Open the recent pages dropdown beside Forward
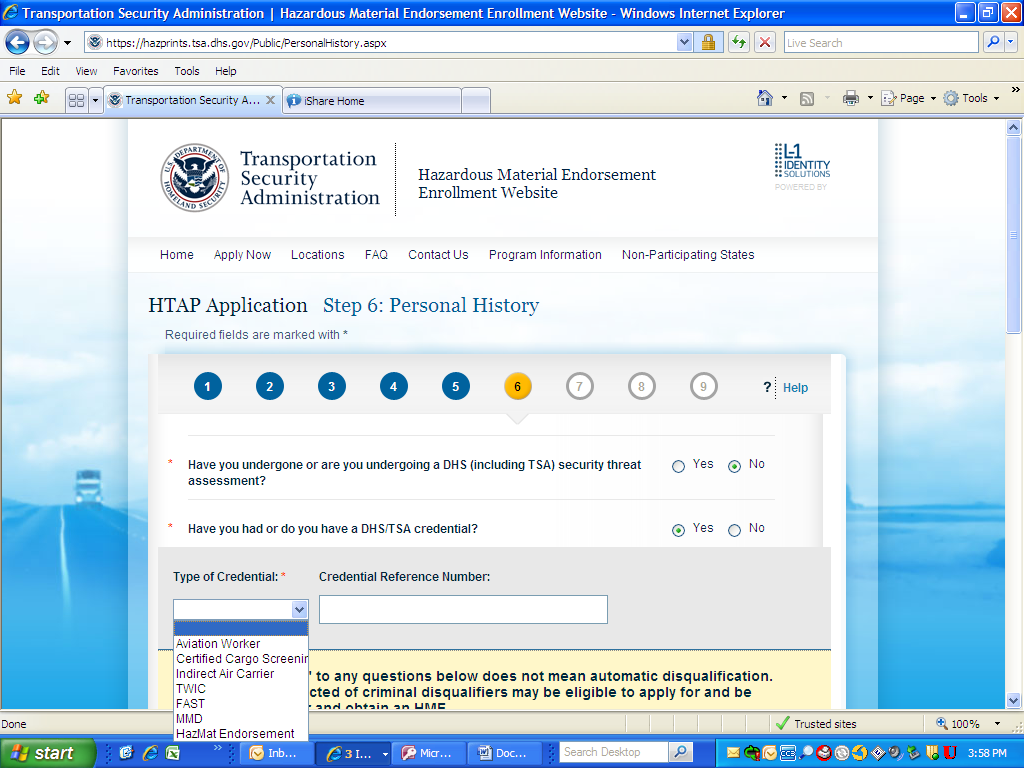Viewport: 1024px width, 768px height. click(67, 43)
